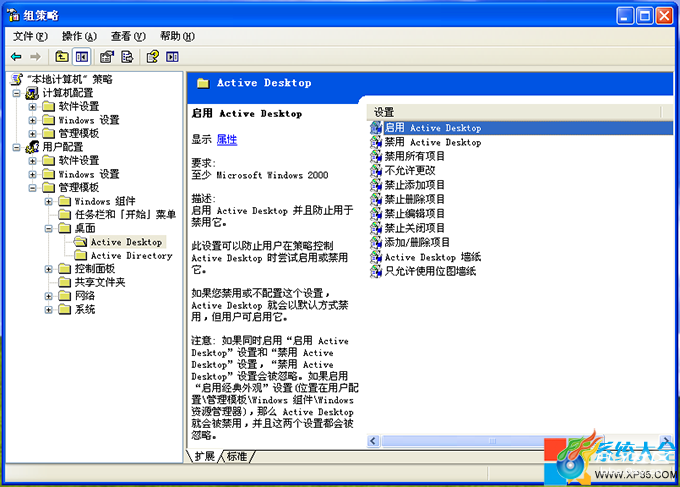Image resolution: width=680 pixels, height=487 pixels.
Task: Click the 禁止编辑项目 setting icon
Action: [x=376, y=213]
